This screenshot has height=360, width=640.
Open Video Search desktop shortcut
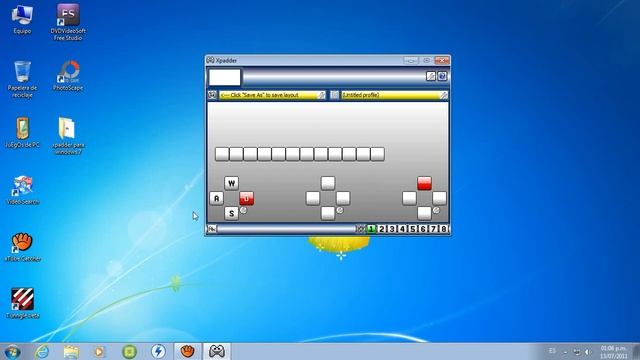click(23, 190)
